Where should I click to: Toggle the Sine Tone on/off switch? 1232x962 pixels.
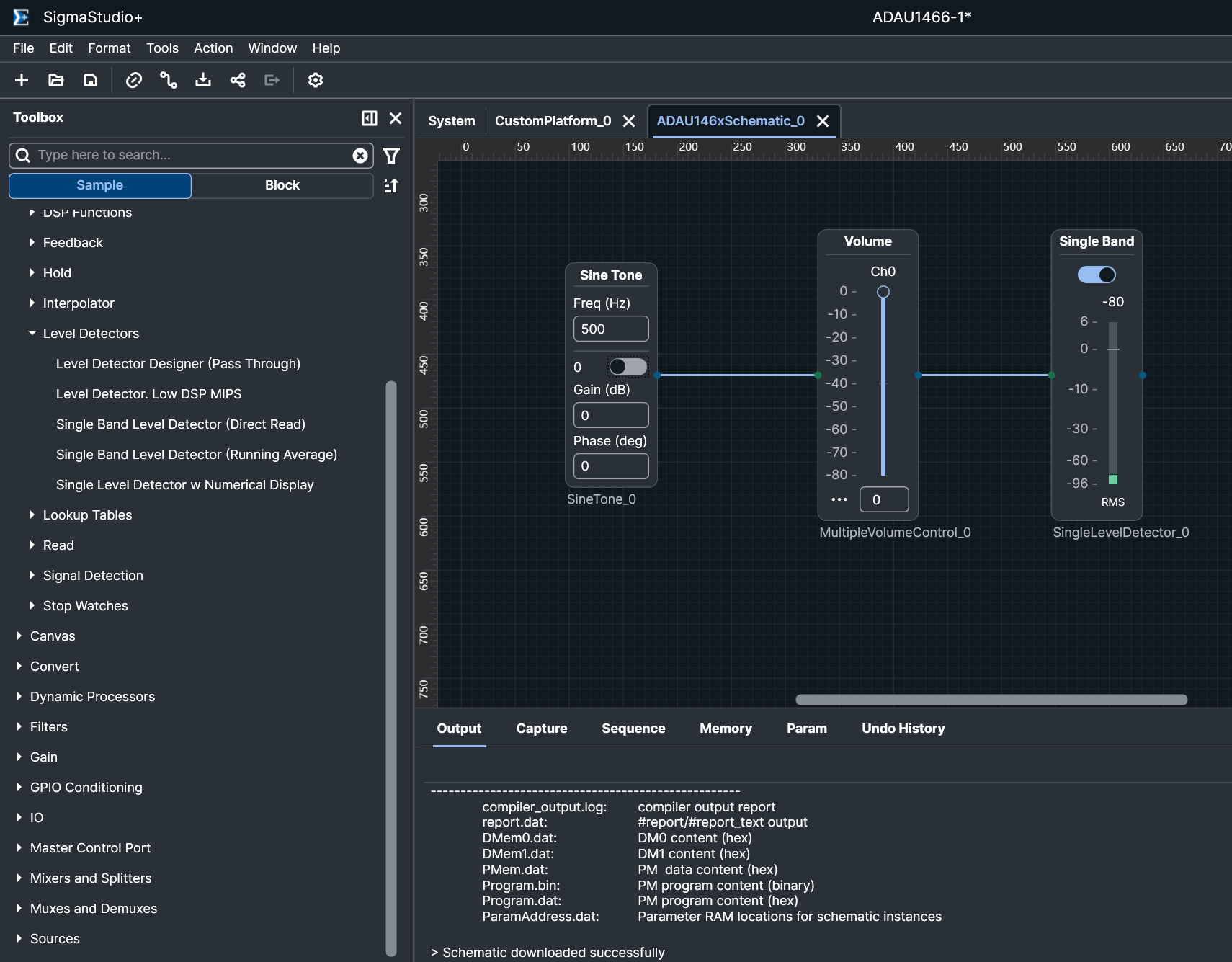tap(628, 367)
